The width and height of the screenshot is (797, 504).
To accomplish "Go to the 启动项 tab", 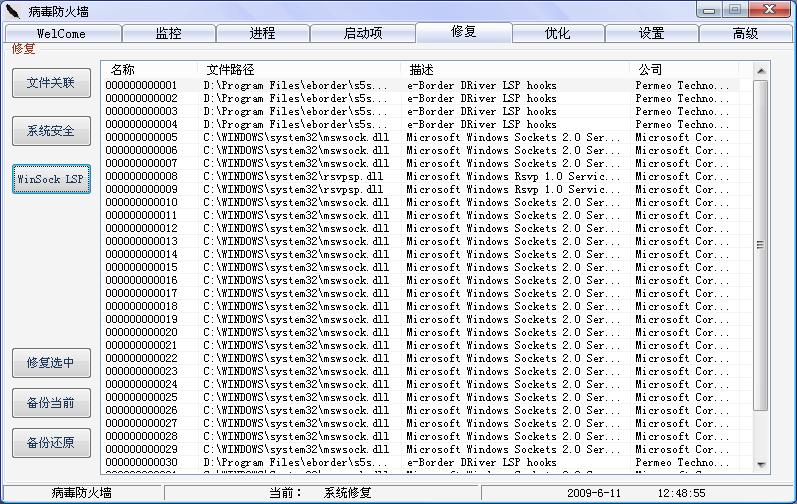I will click(362, 33).
